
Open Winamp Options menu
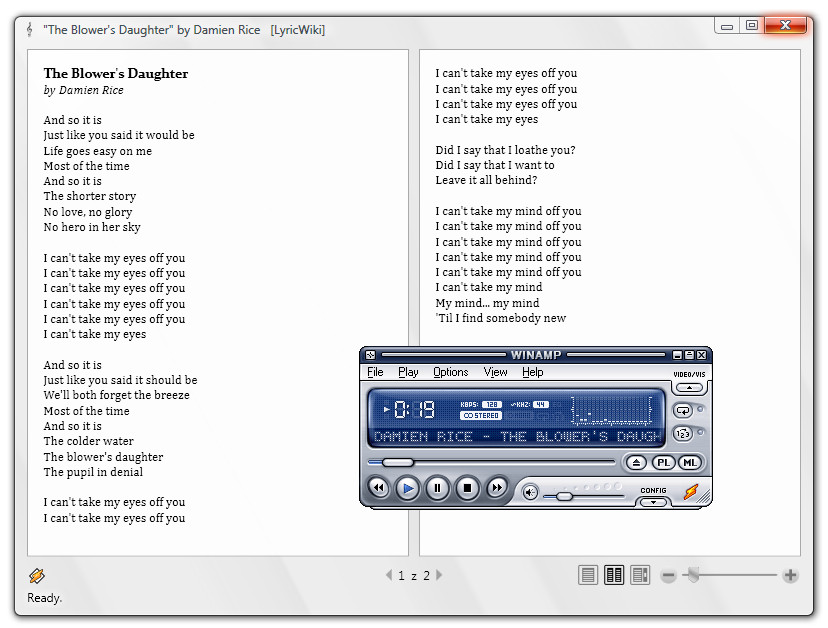(450, 372)
